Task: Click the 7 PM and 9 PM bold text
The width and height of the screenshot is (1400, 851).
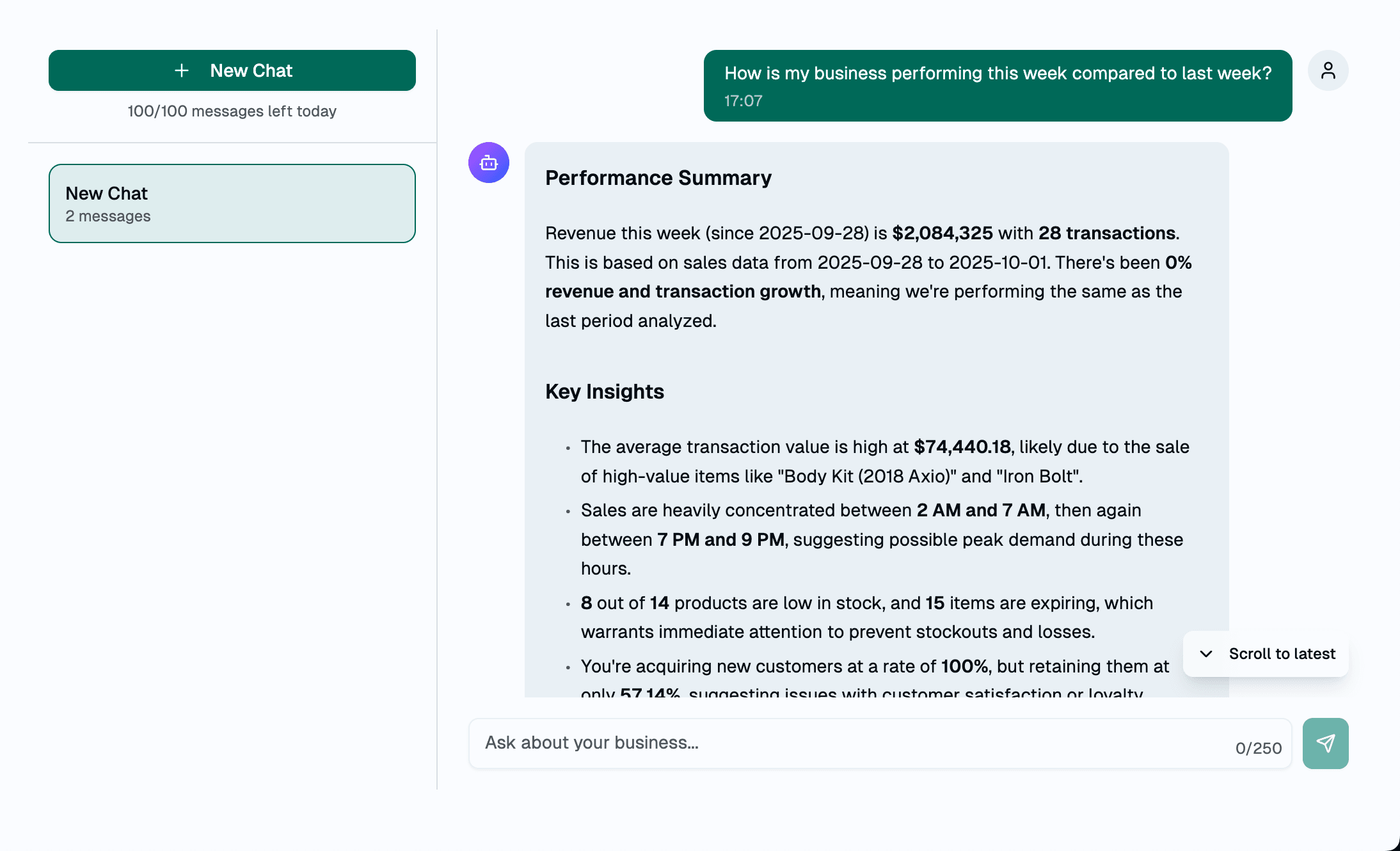Action: coord(720,539)
